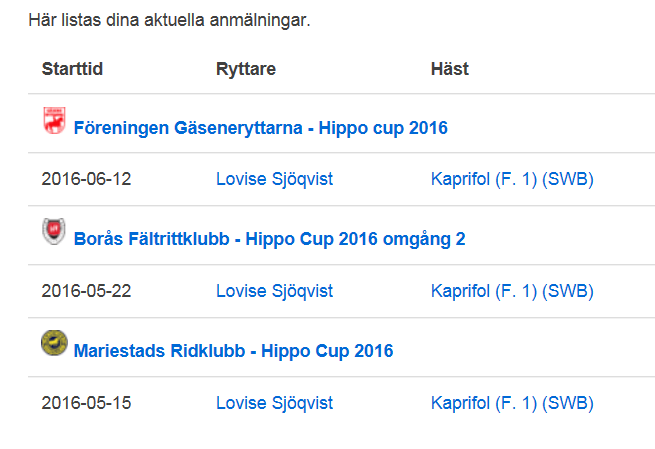Open Borås Fältrittklubb Hippo Cup omgång 2 link
Screen dimensions: 655x449
(x=269, y=239)
